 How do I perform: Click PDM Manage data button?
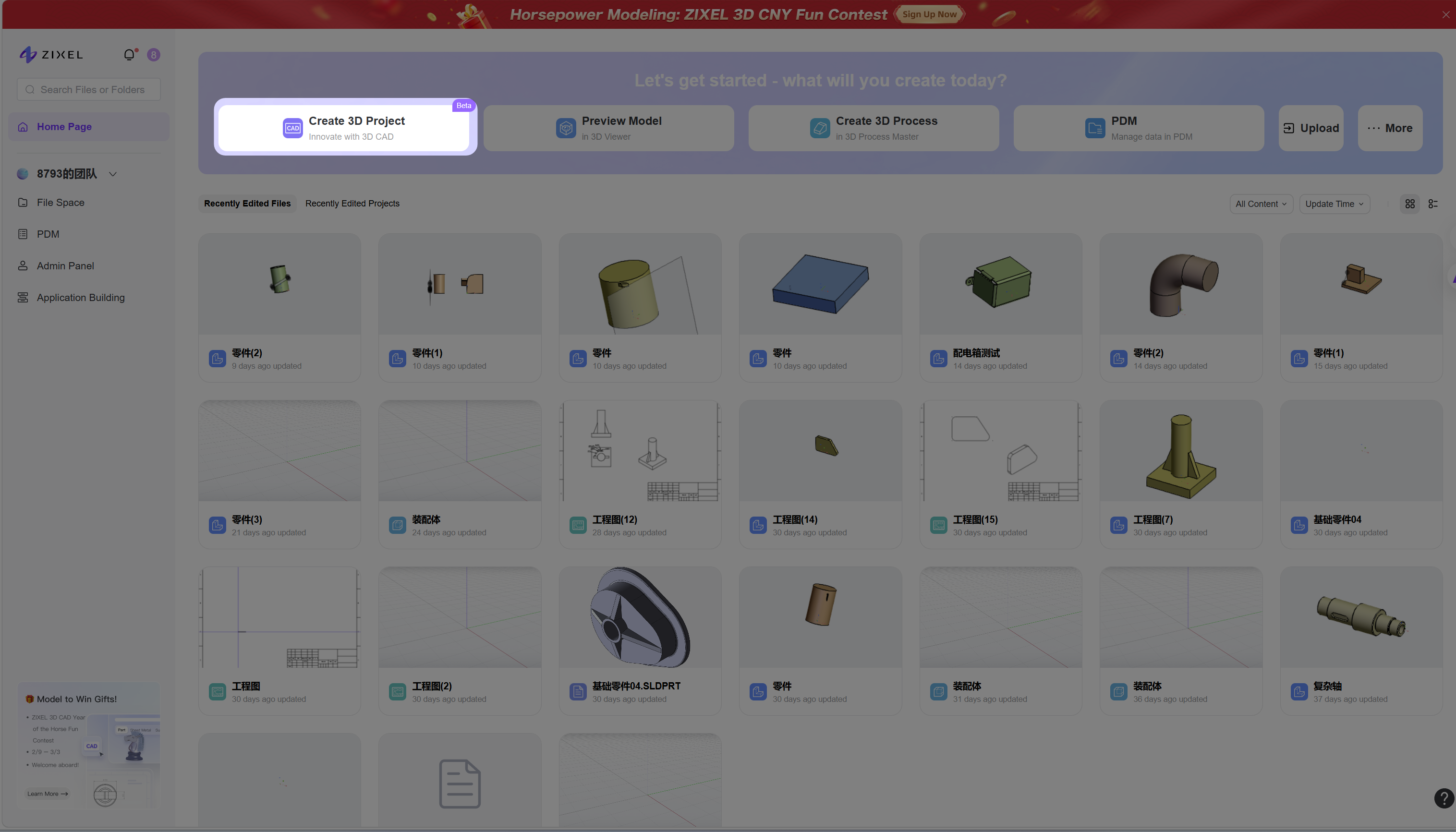pyautogui.click(x=1138, y=128)
